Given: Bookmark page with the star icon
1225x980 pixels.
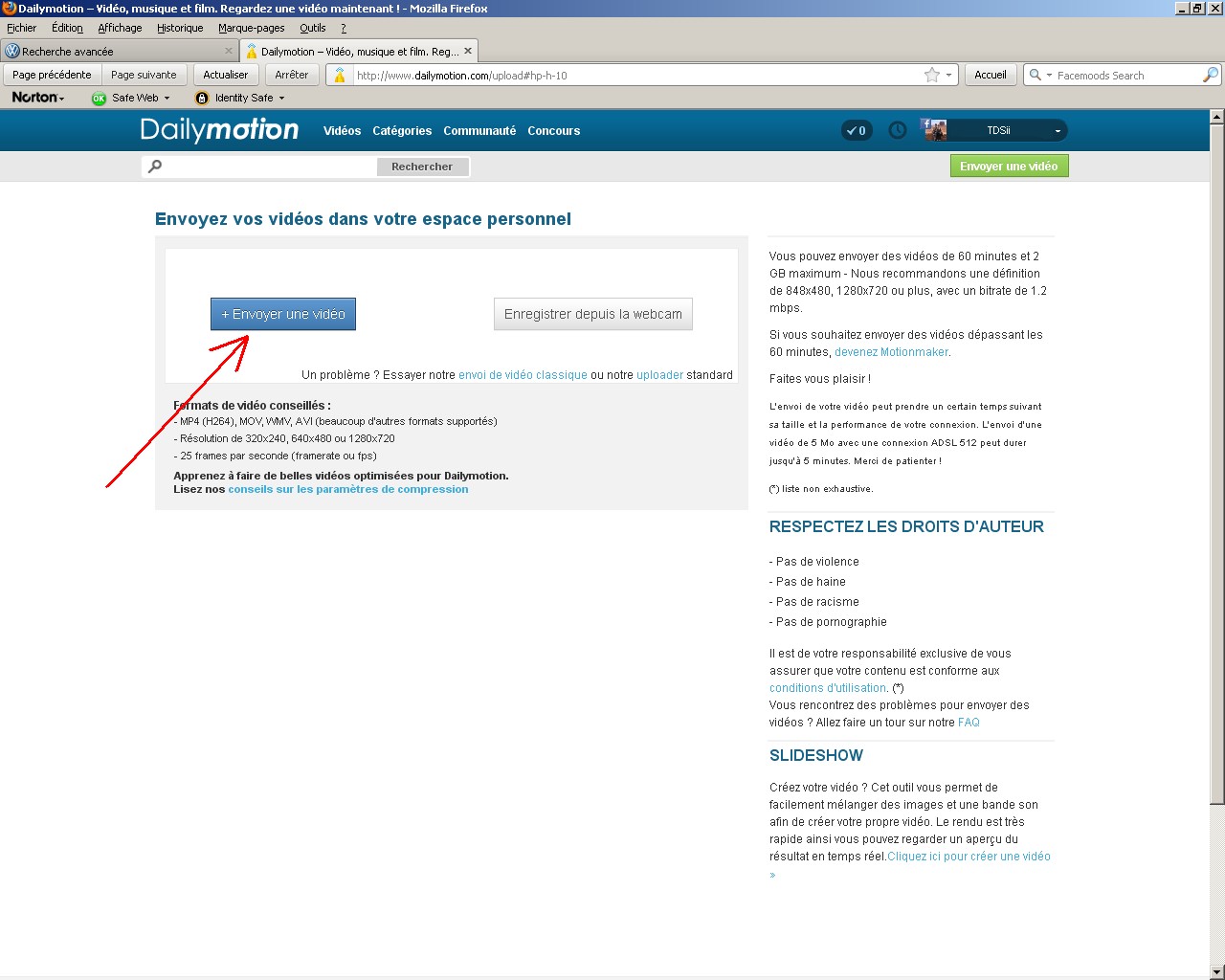Looking at the screenshot, I should point(932,75).
